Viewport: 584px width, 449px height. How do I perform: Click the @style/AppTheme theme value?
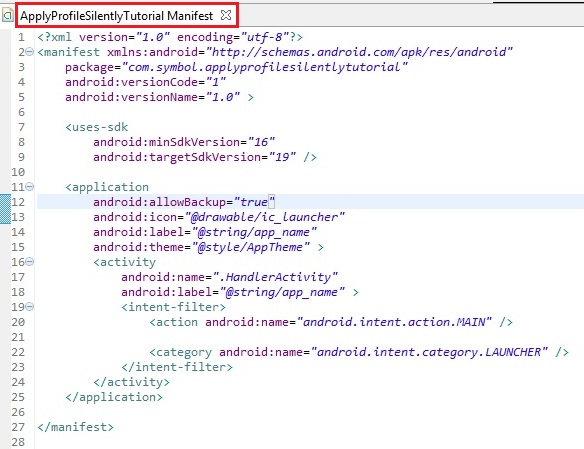(x=251, y=247)
